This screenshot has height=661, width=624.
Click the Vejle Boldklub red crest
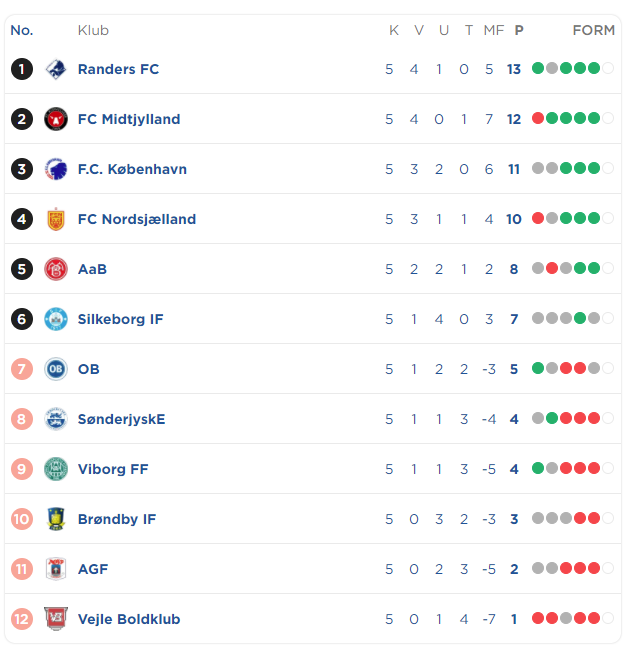(56, 618)
